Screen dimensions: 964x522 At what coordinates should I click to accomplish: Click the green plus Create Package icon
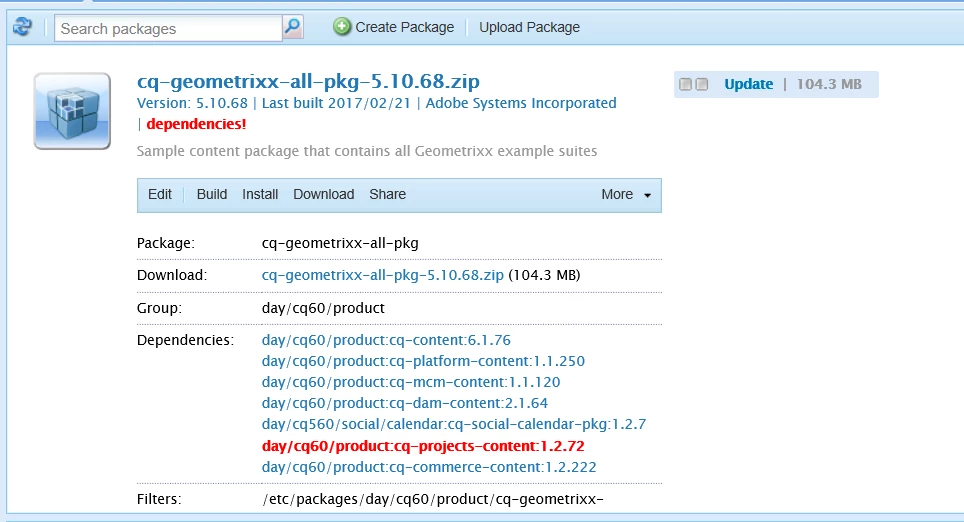[x=342, y=27]
